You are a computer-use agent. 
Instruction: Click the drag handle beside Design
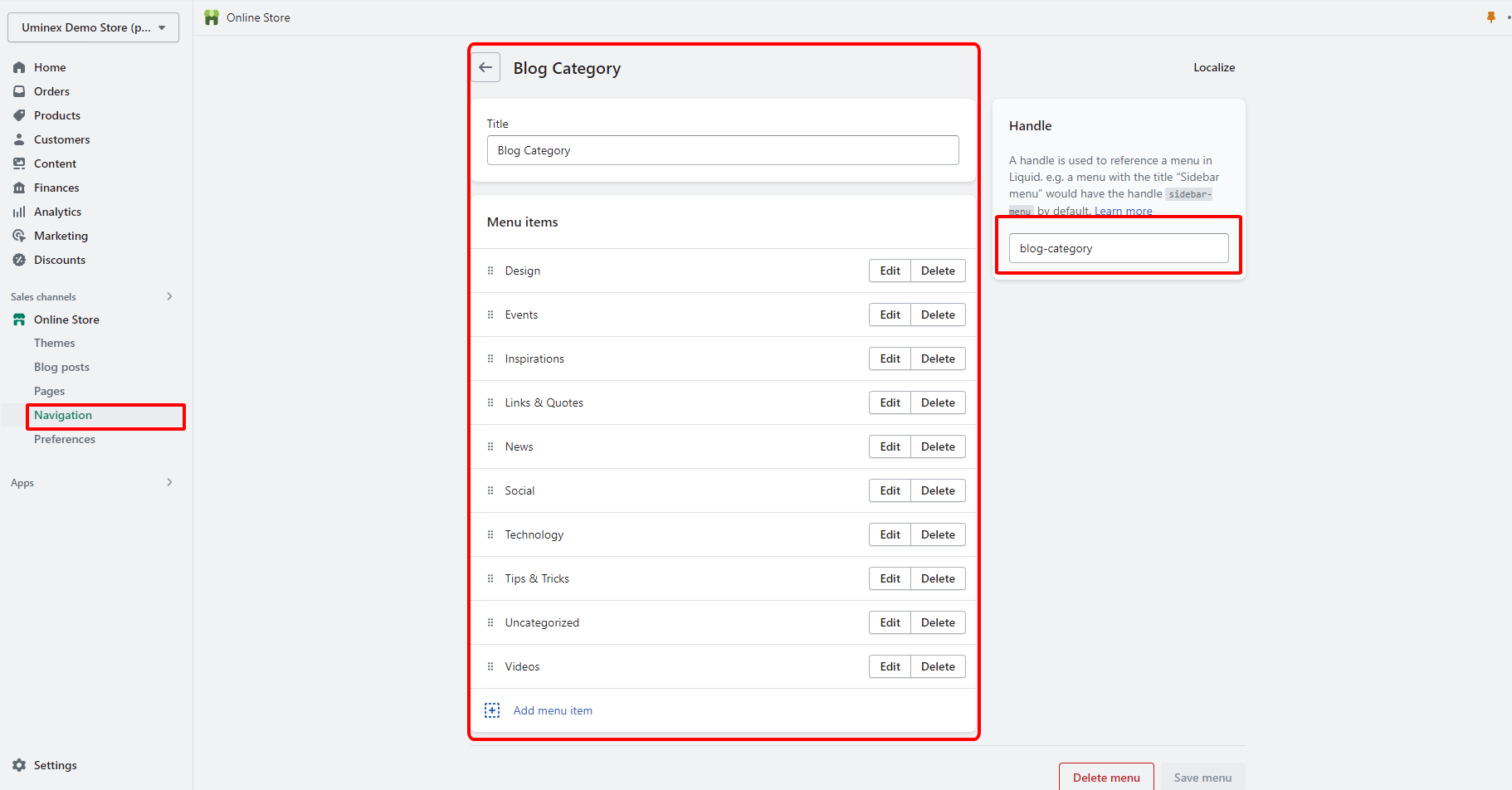click(x=490, y=271)
